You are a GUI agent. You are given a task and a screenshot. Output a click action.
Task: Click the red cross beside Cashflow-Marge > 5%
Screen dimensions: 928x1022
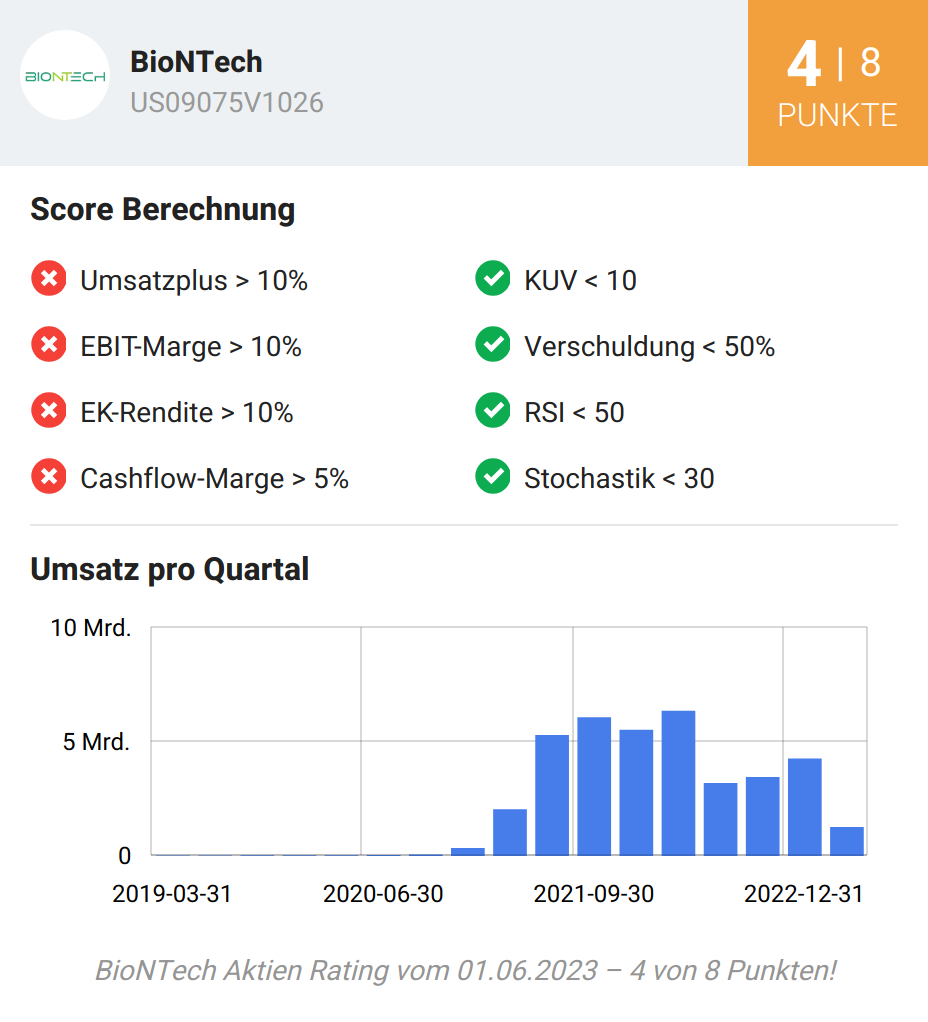(x=49, y=476)
